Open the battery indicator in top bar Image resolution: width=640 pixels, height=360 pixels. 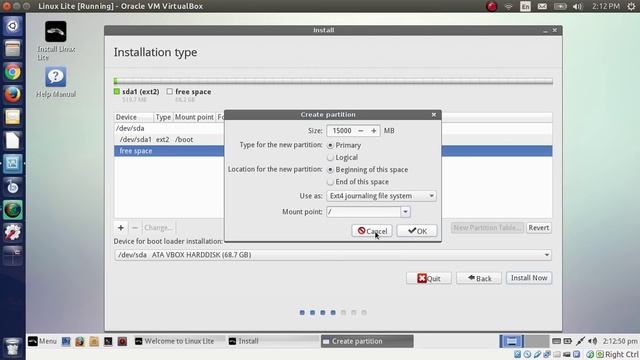point(560,6)
